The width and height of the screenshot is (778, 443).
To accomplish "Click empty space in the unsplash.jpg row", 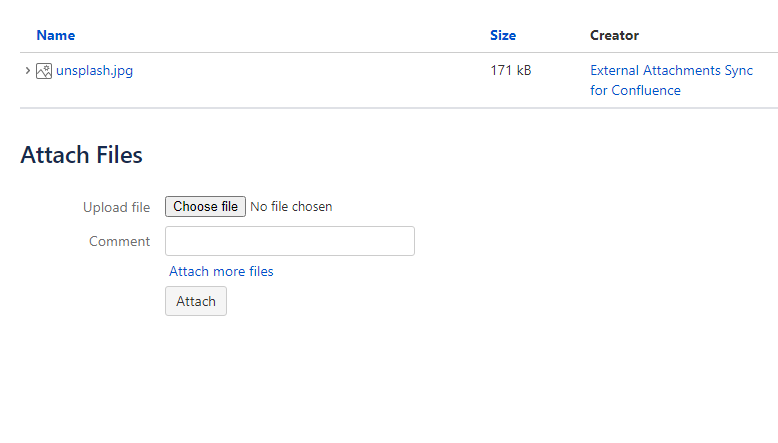I will tap(300, 80).
